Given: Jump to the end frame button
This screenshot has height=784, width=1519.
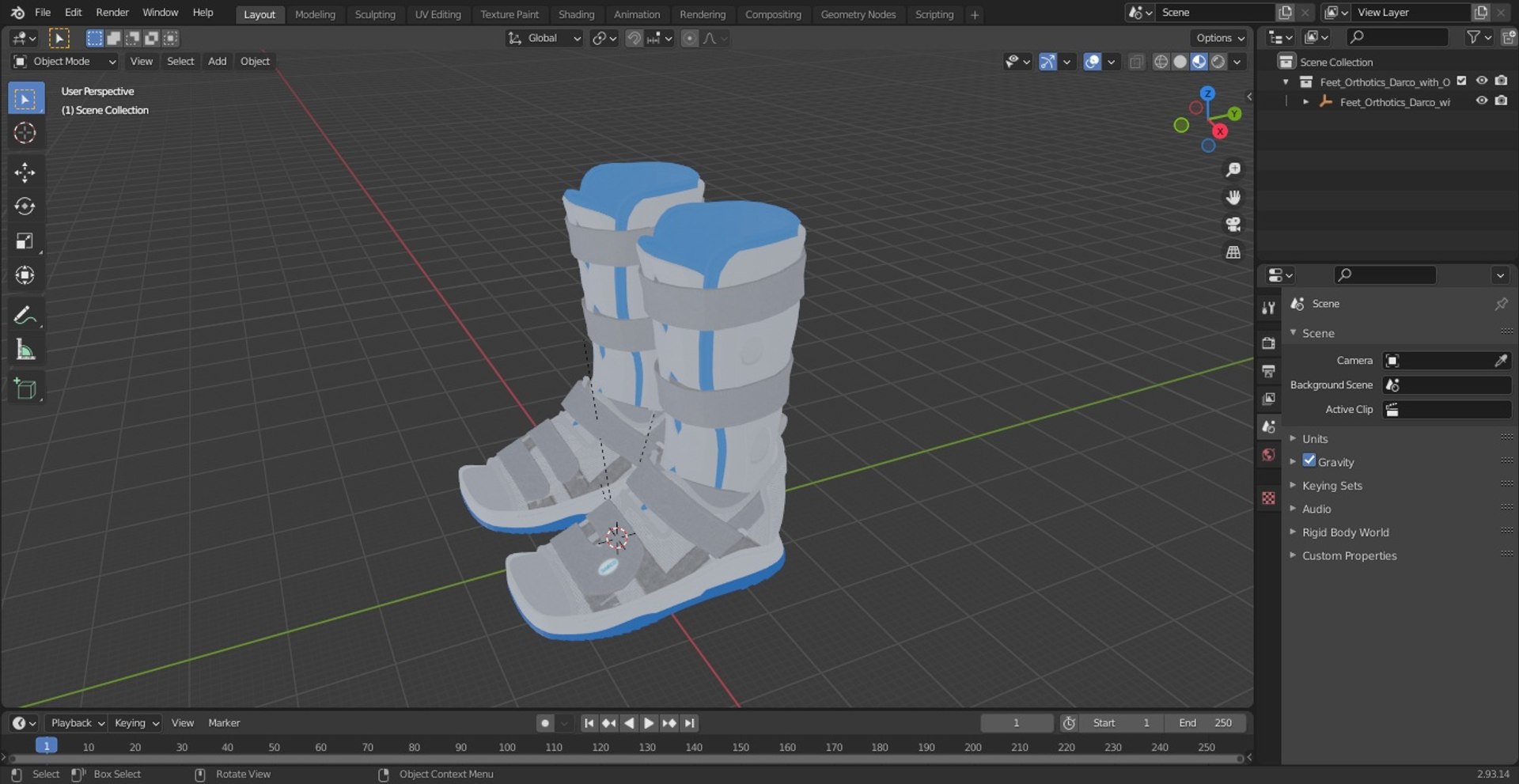Looking at the screenshot, I should pyautogui.click(x=690, y=723).
